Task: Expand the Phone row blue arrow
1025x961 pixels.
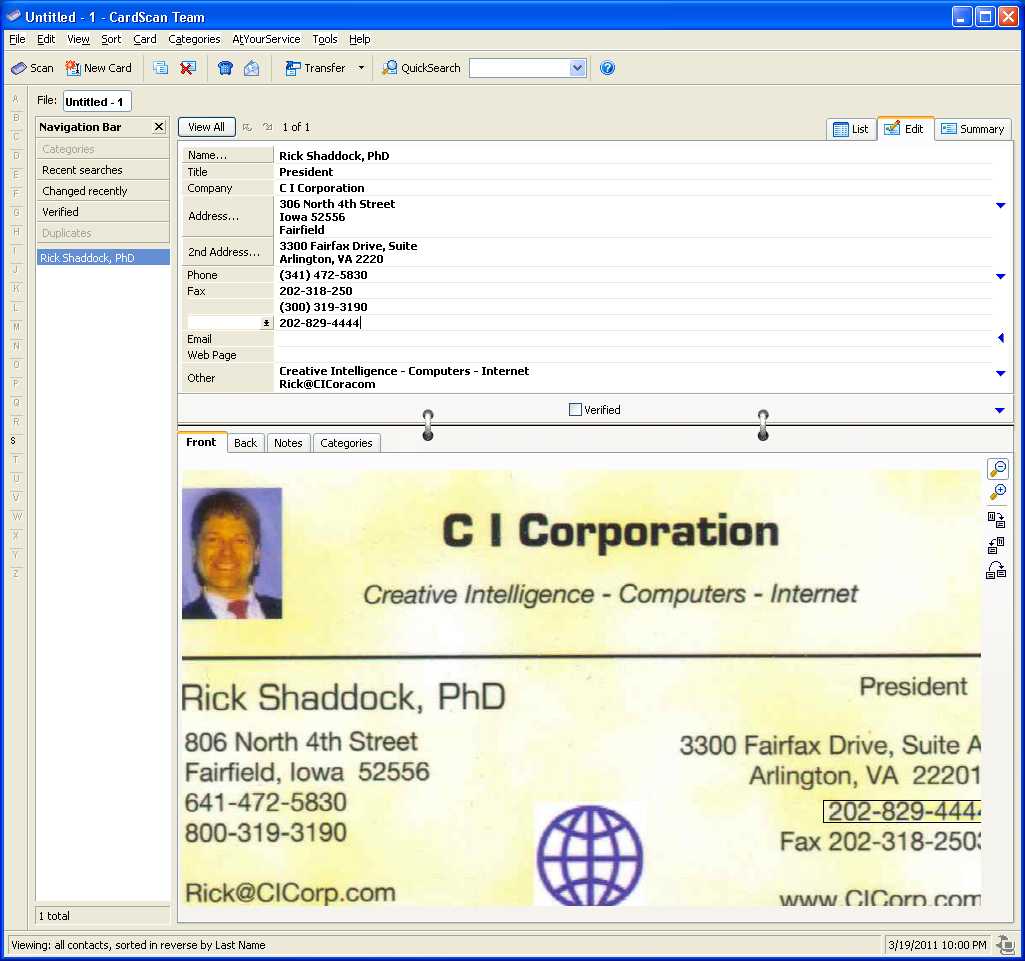Action: (1000, 276)
